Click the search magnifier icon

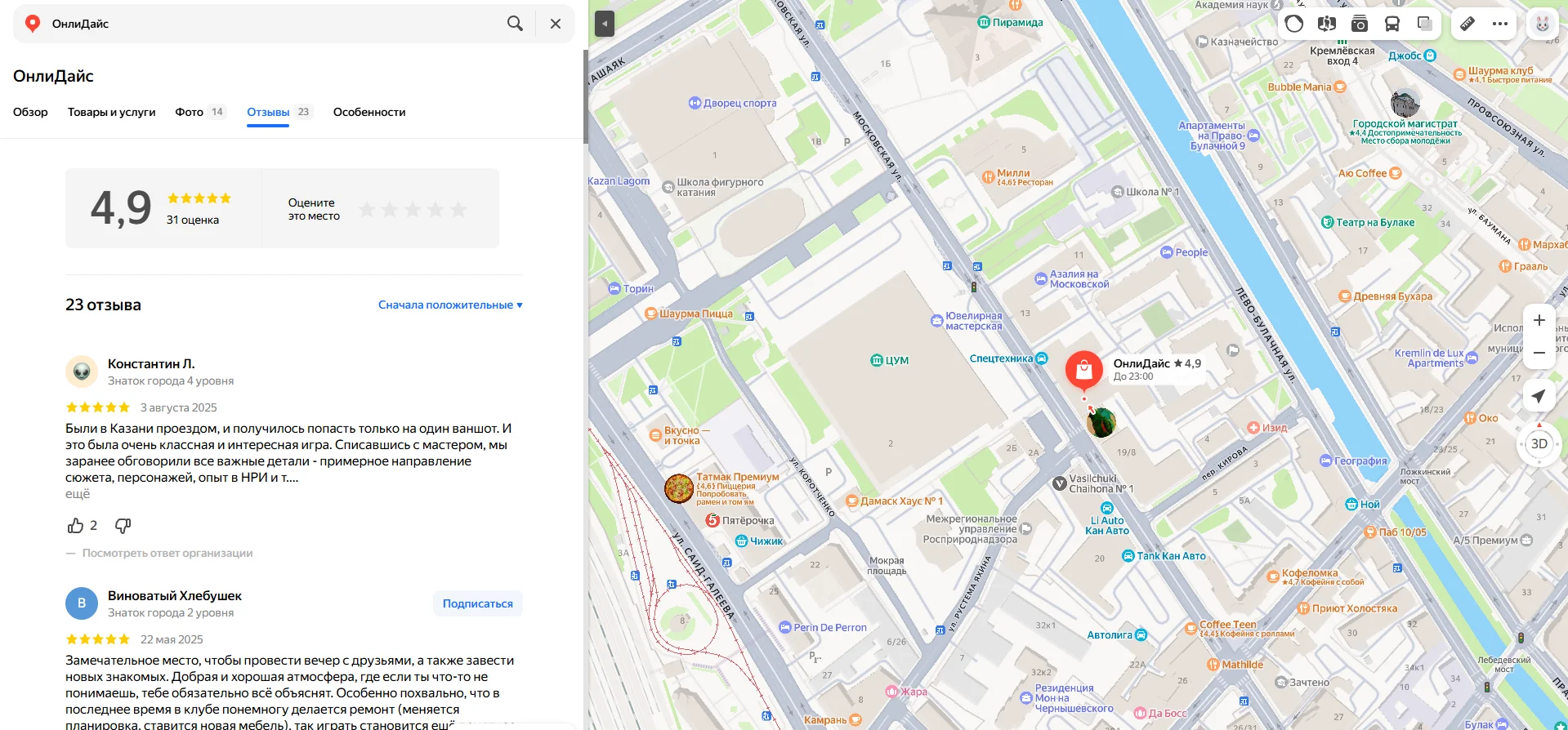[515, 24]
